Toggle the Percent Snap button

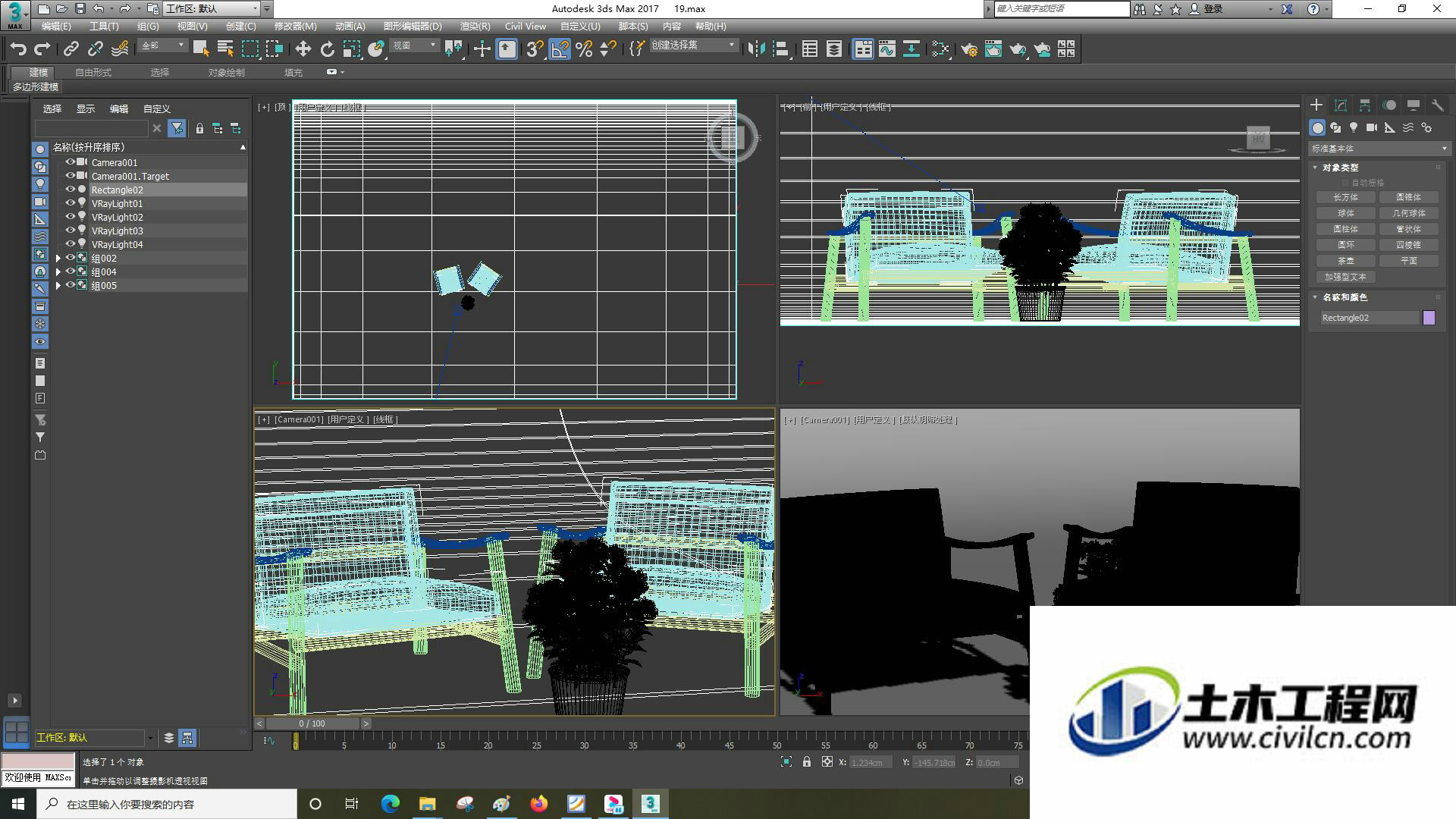[584, 49]
